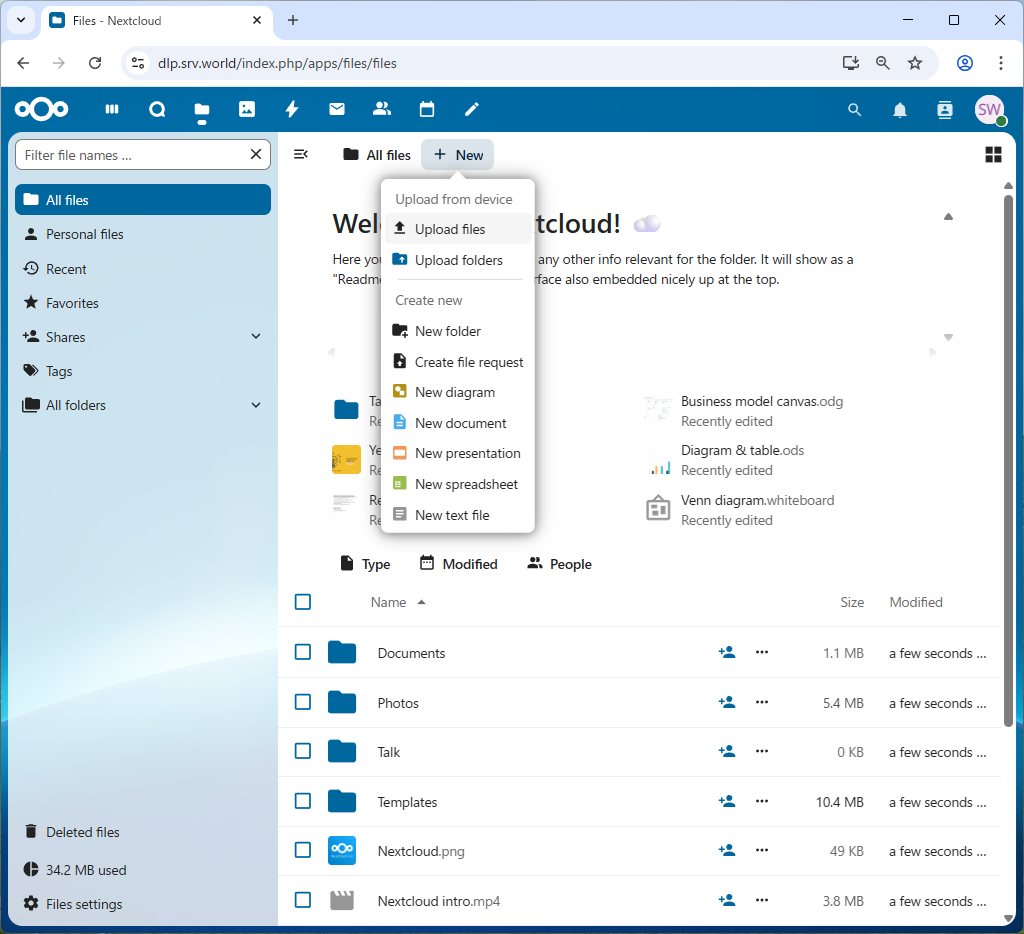Viewport: 1024px width, 934px height.
Task: Open browser zoom magnifier icon in address bar
Action: (x=882, y=63)
